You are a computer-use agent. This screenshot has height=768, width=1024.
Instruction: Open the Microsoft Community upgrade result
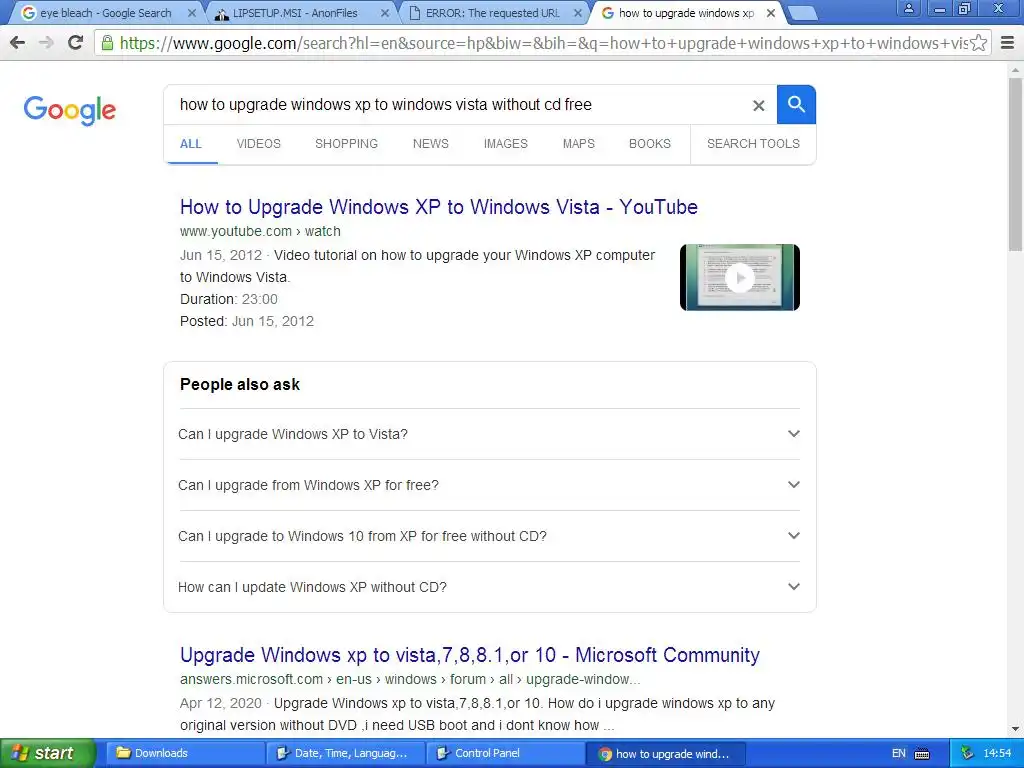470,655
